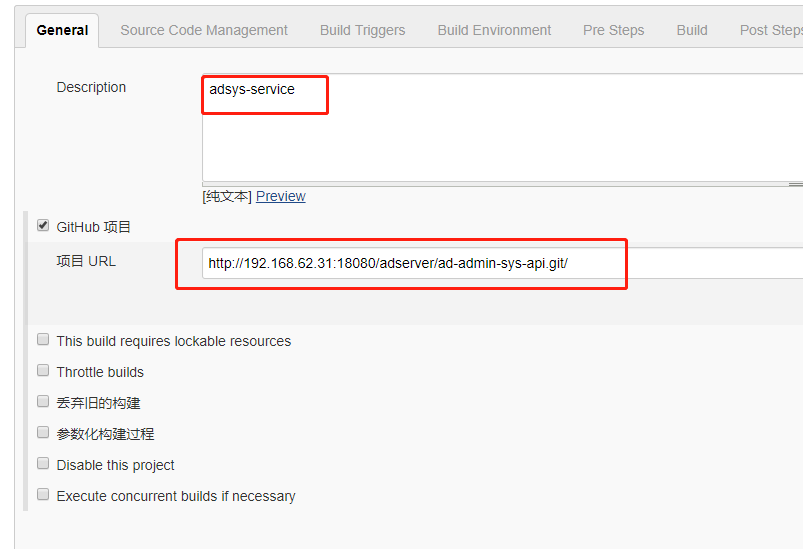Check Disable this project
This screenshot has width=803, height=549.
point(43,463)
